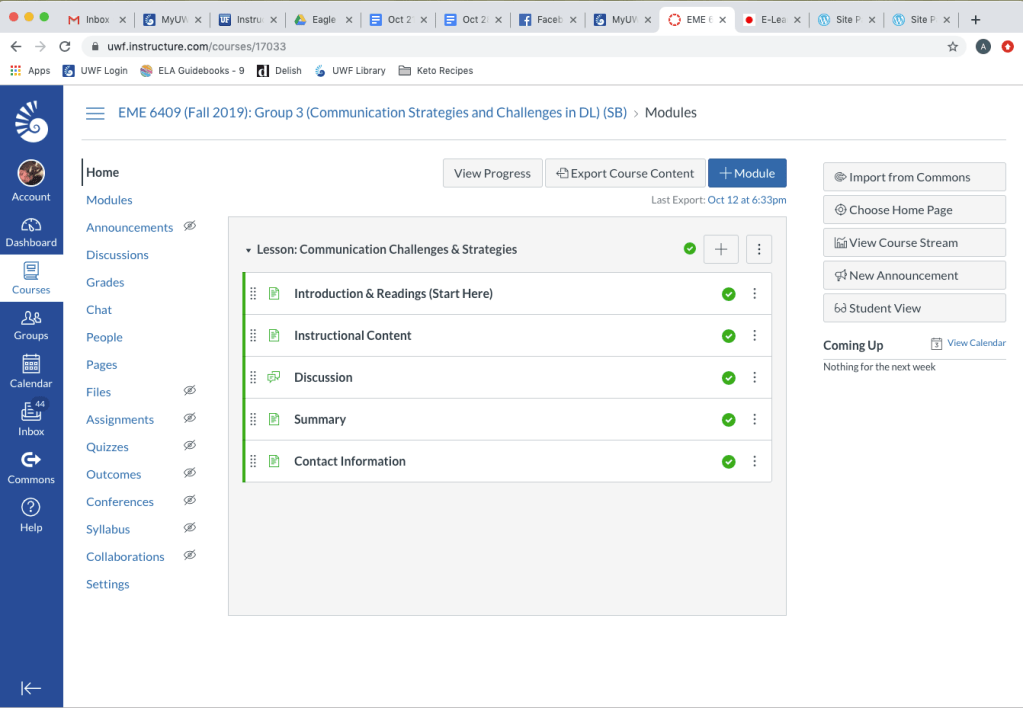Click the Export Course Content button
Image resolution: width=1023 pixels, height=708 pixels.
(625, 173)
